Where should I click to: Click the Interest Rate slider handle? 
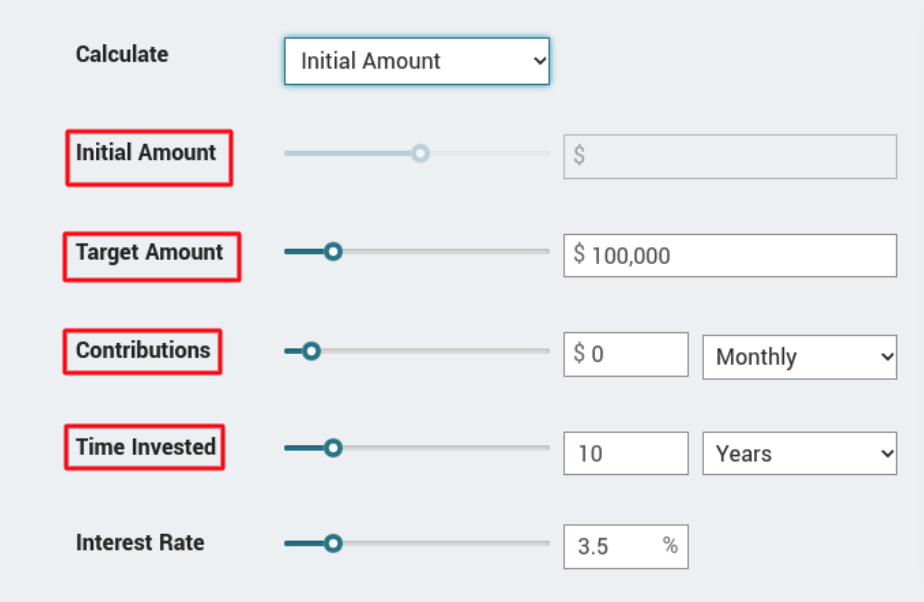[334, 544]
